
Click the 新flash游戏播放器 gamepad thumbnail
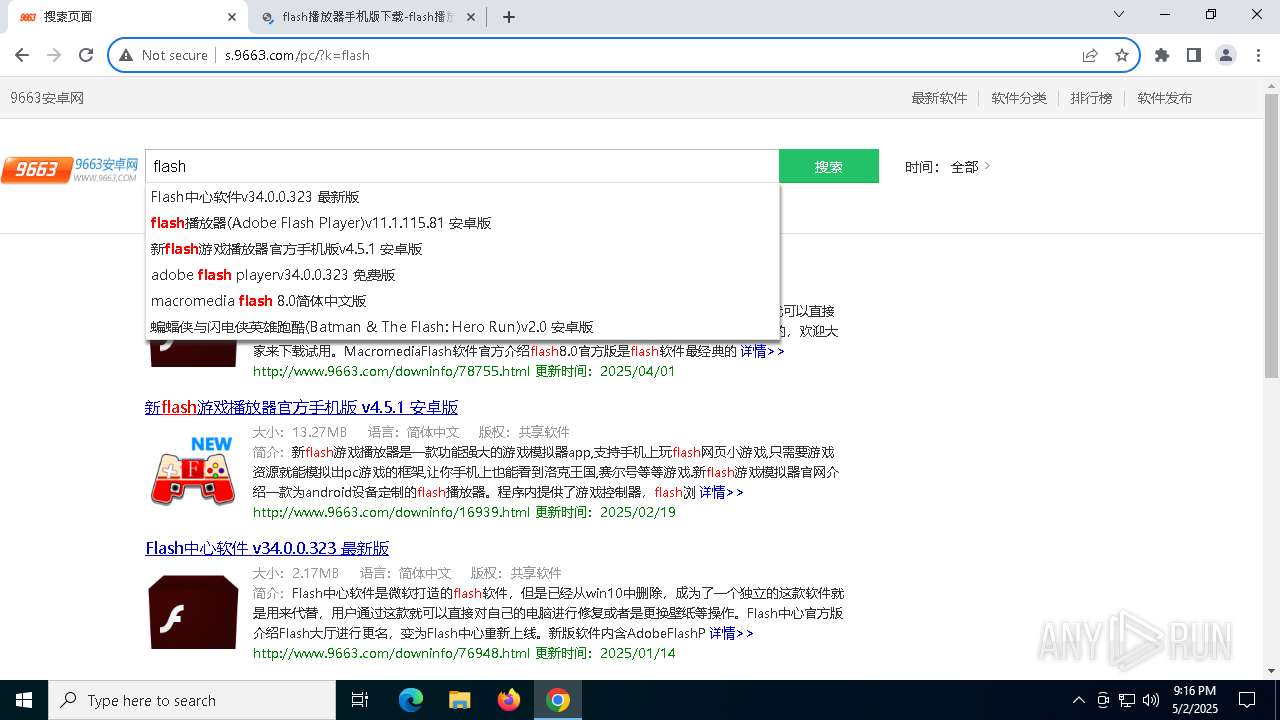tap(193, 471)
